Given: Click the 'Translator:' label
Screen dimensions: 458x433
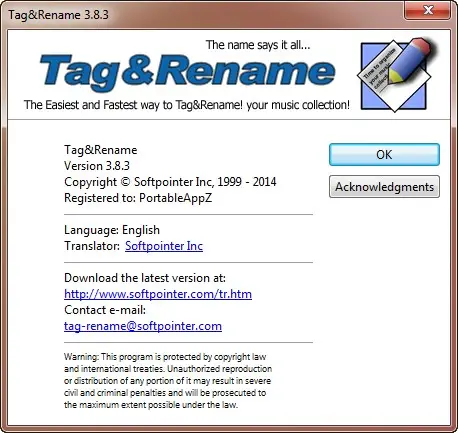Looking at the screenshot, I should [x=92, y=246].
